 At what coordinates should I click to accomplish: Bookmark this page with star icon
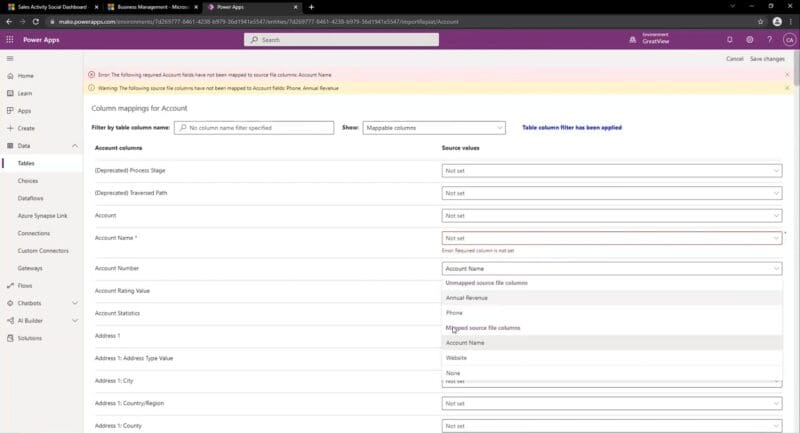pos(760,21)
